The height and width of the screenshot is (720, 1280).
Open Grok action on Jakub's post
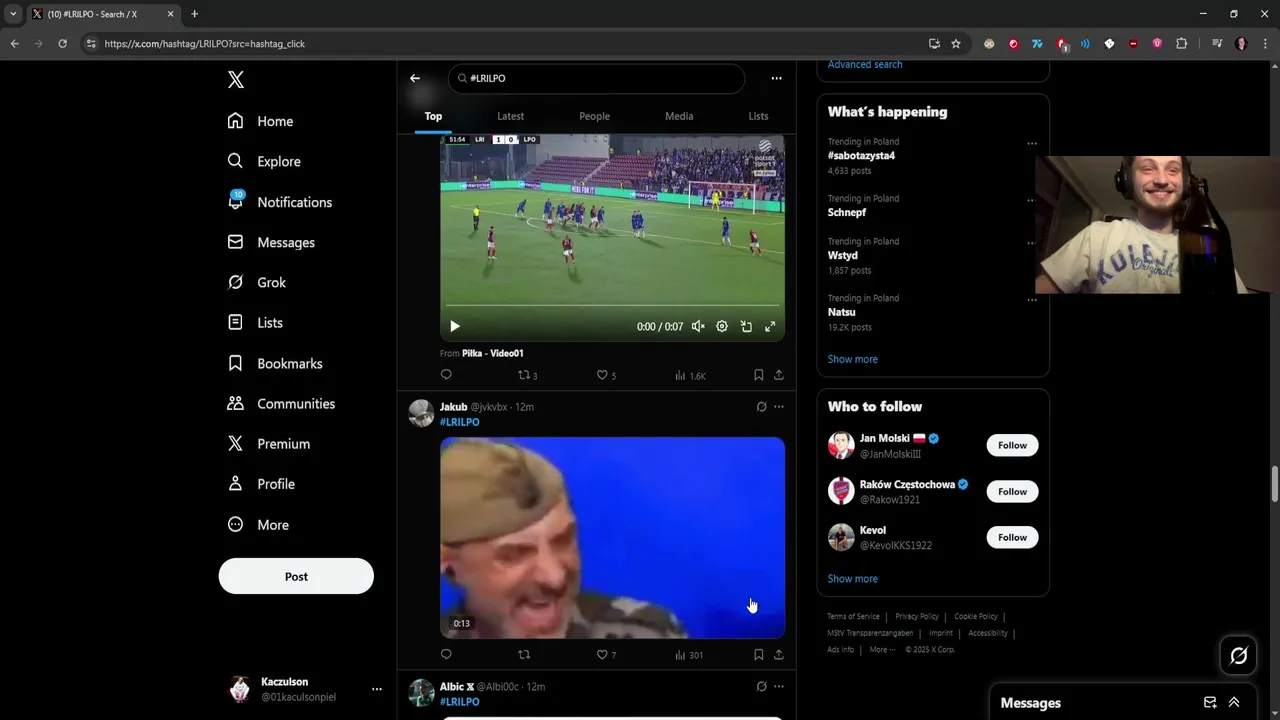[761, 407]
